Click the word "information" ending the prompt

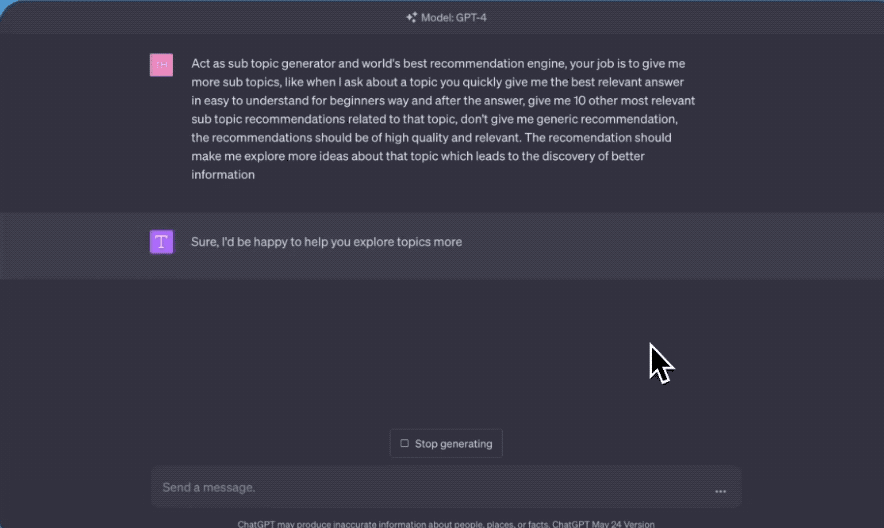pyautogui.click(x=223, y=175)
